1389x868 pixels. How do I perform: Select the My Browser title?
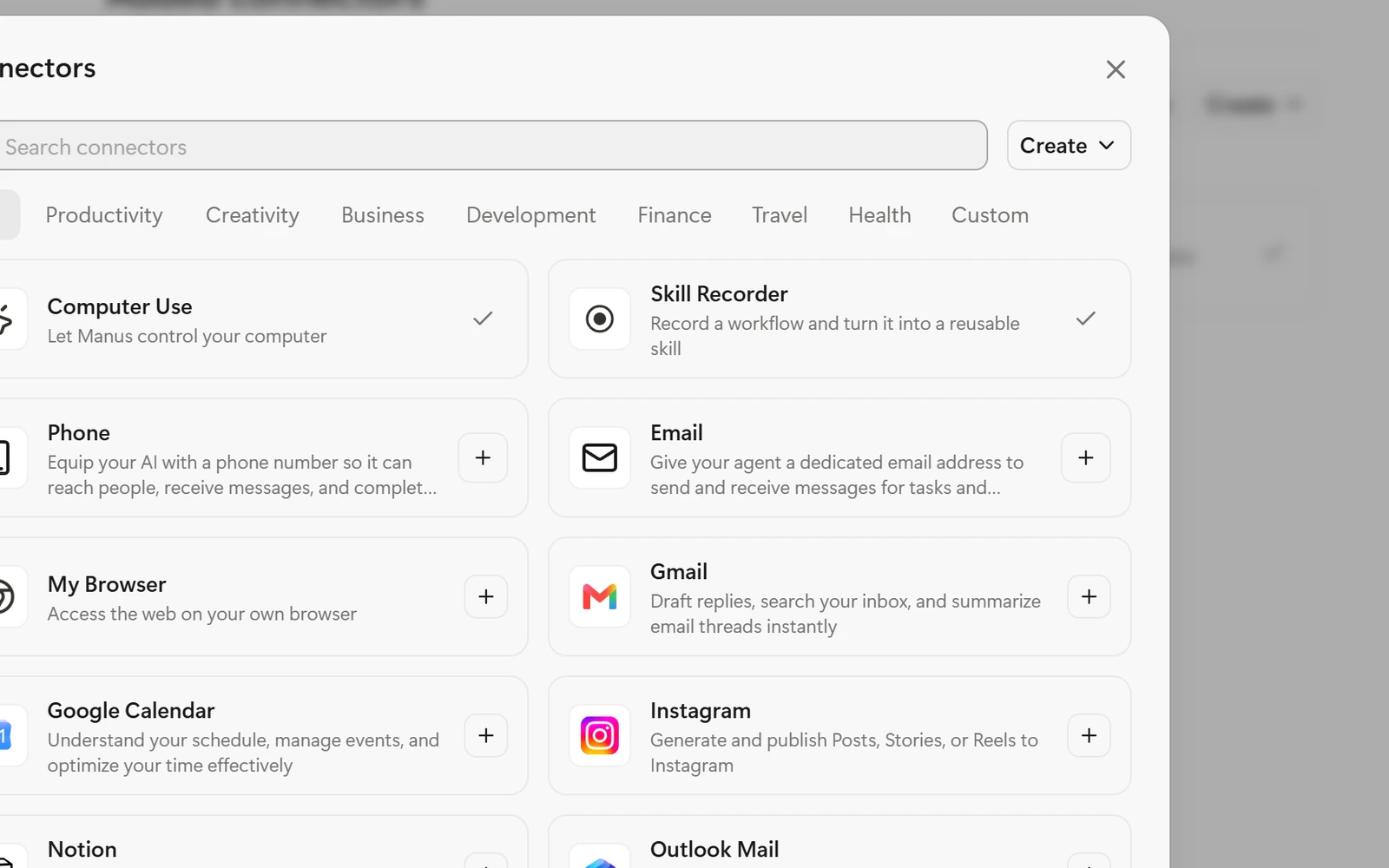(x=107, y=584)
